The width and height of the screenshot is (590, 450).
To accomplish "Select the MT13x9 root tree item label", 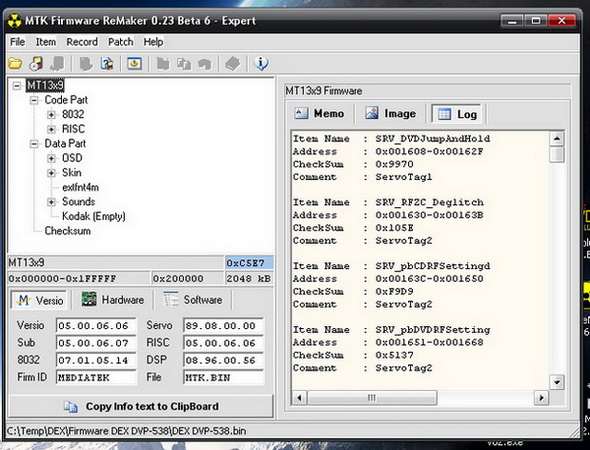I will 45,85.
